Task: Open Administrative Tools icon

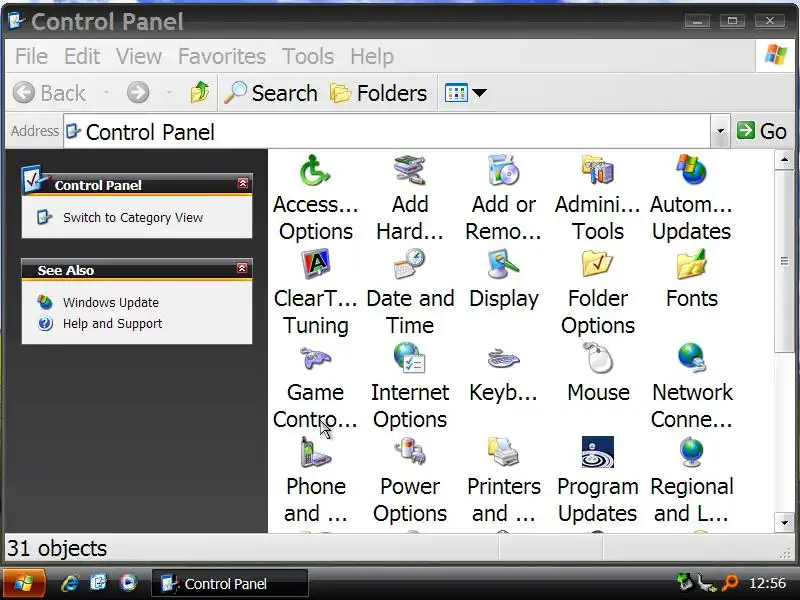Action: (597, 171)
